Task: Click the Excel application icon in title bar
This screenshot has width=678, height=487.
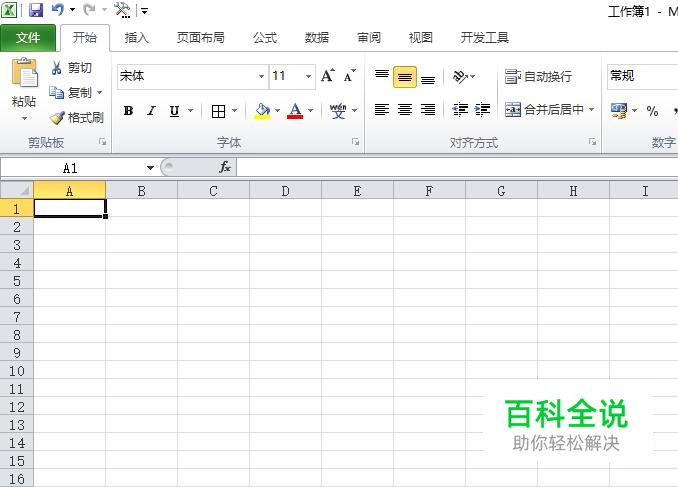Action: pos(10,10)
